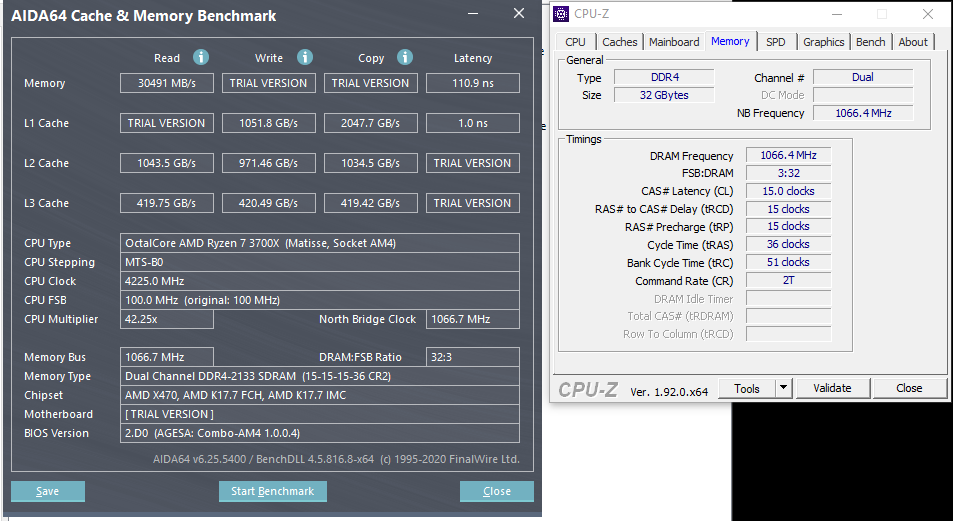Image resolution: width=953 pixels, height=521 pixels.
Task: Click the BIOS Version 2.D0 field
Action: click(320, 433)
